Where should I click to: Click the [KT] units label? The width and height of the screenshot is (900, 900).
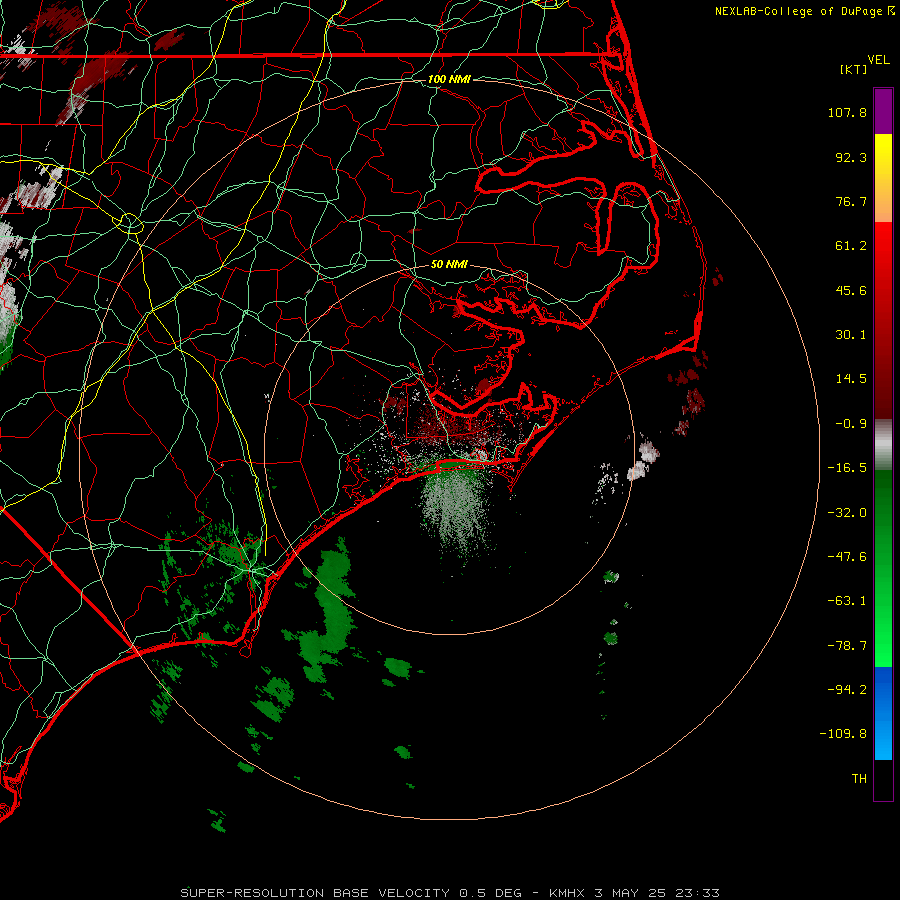click(853, 69)
